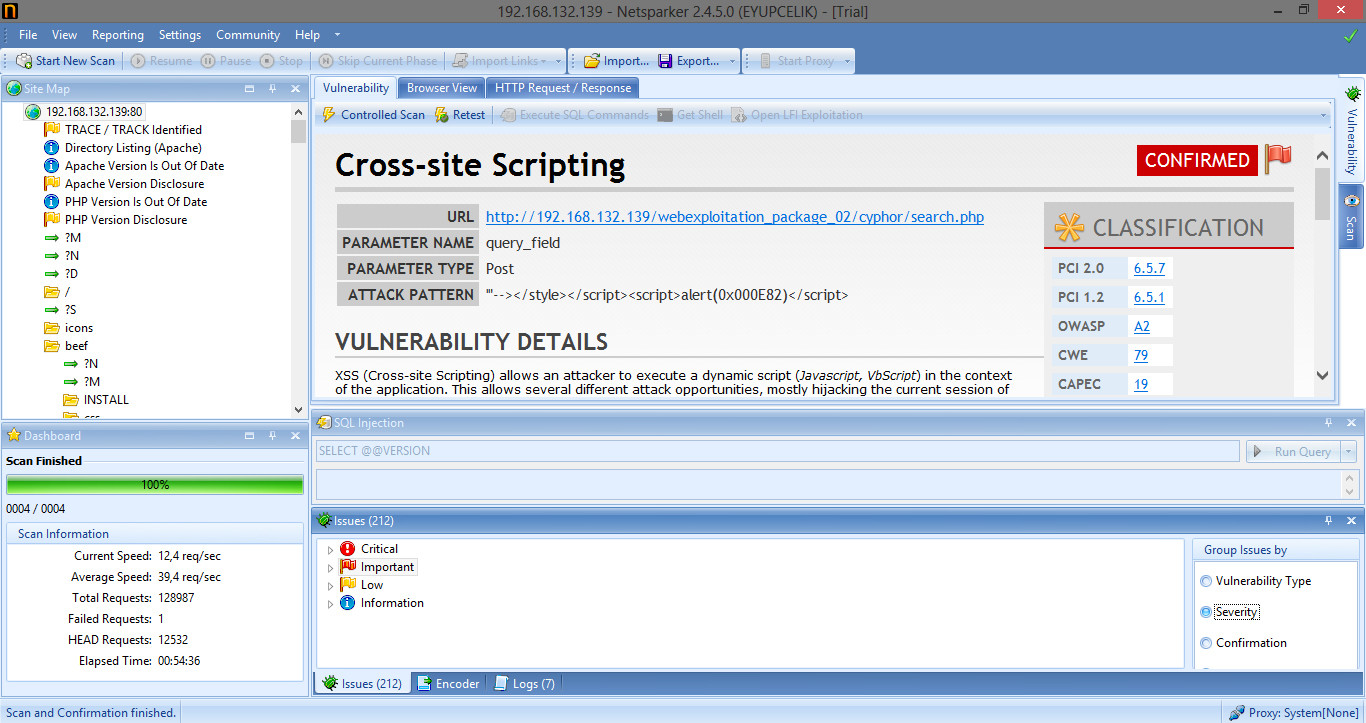Image resolution: width=1366 pixels, height=723 pixels.
Task: Expand the Critical issues group
Action: click(x=331, y=550)
